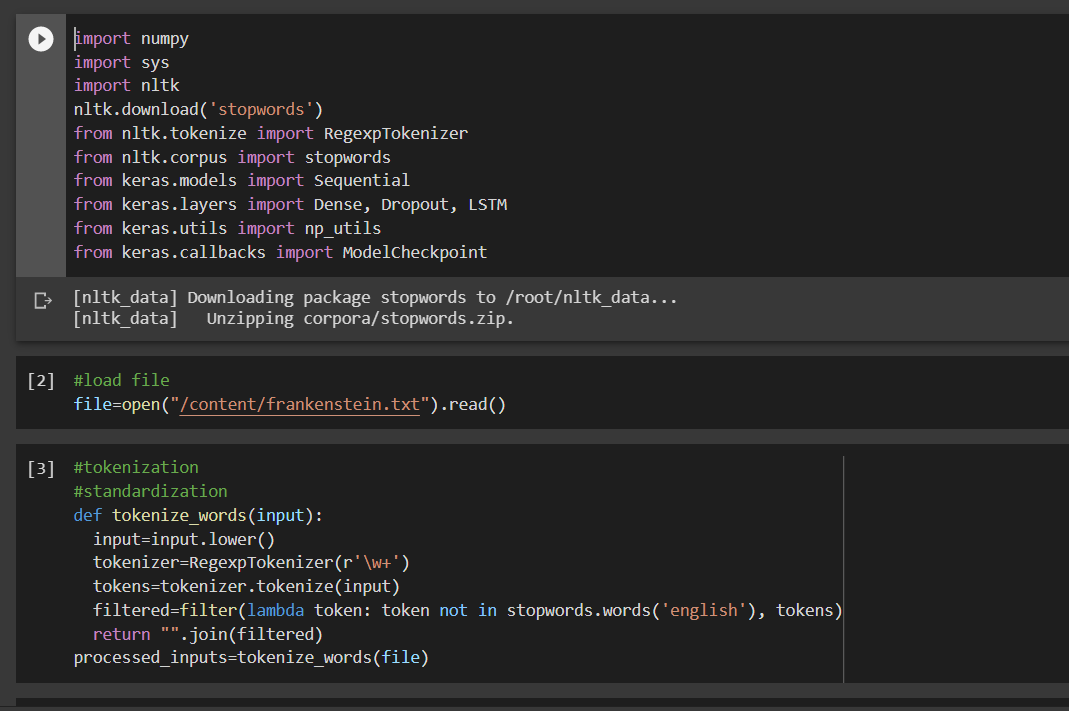Click the '#standardization' comment
The image size is (1069, 711).
click(x=151, y=491)
